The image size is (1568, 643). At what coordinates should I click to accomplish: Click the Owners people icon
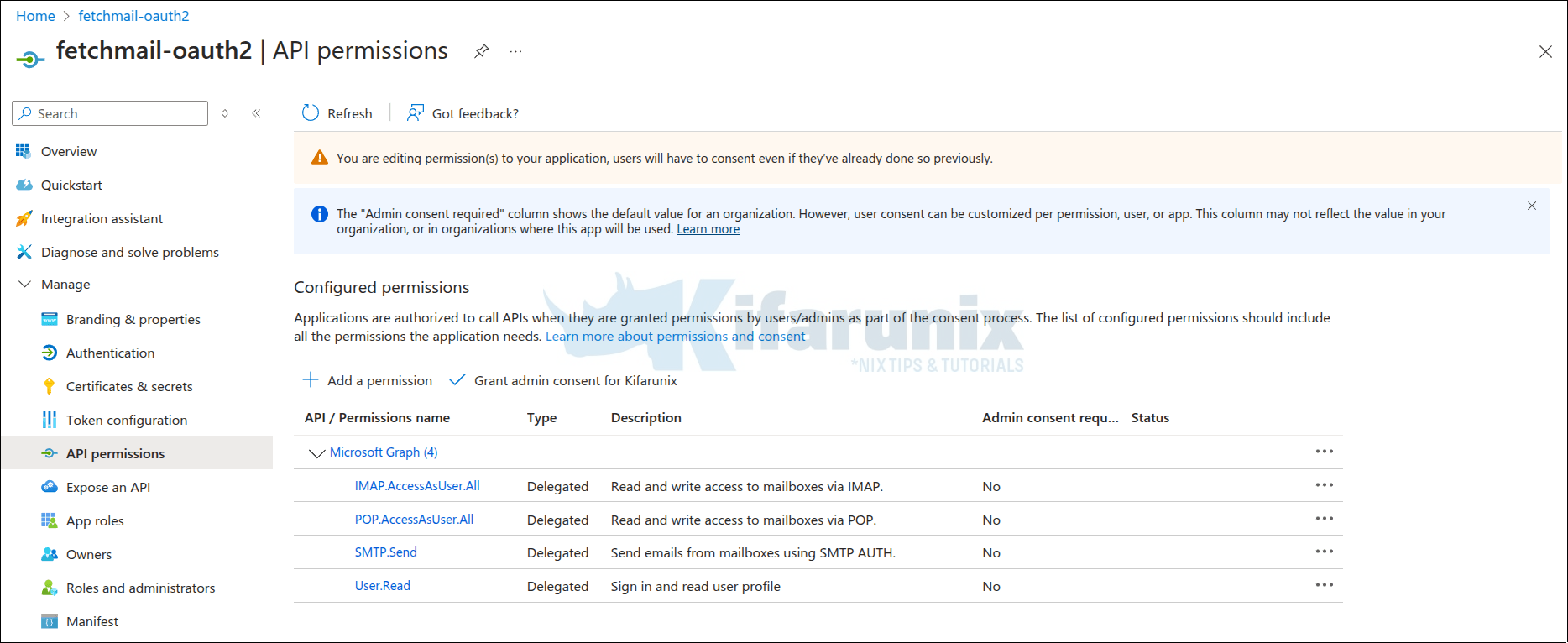coord(50,554)
